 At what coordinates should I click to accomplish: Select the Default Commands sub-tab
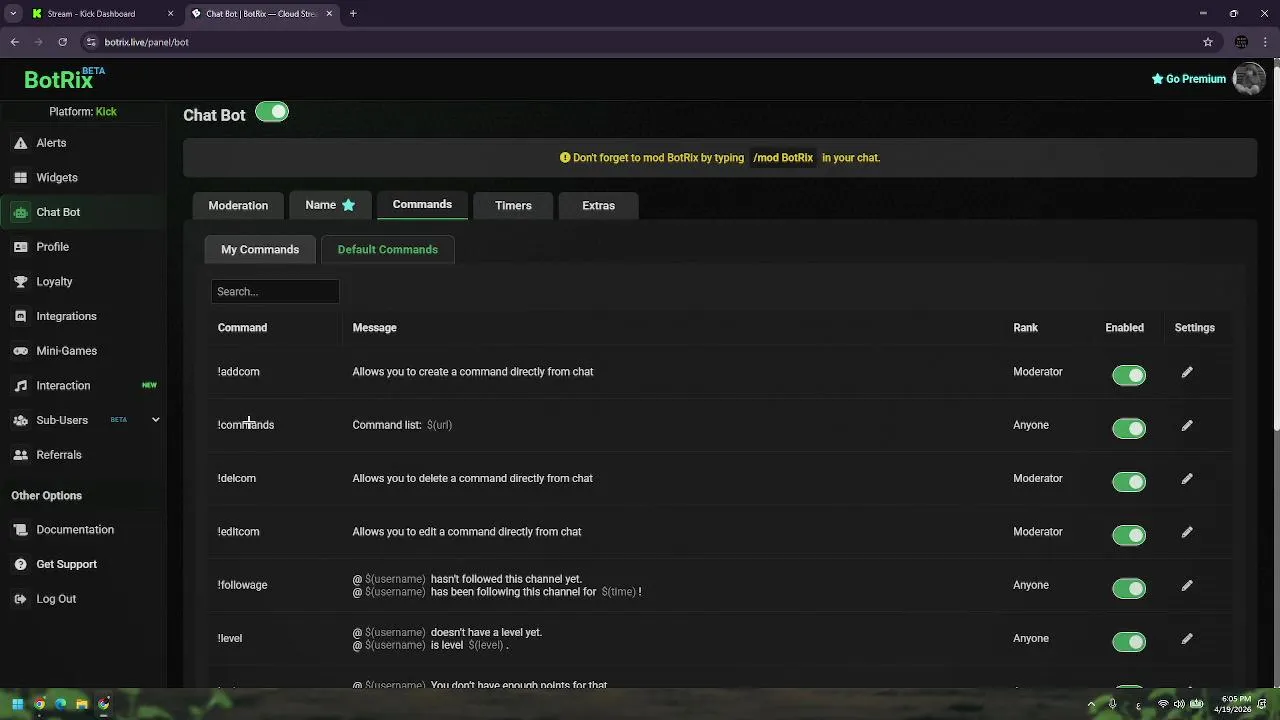tap(388, 249)
